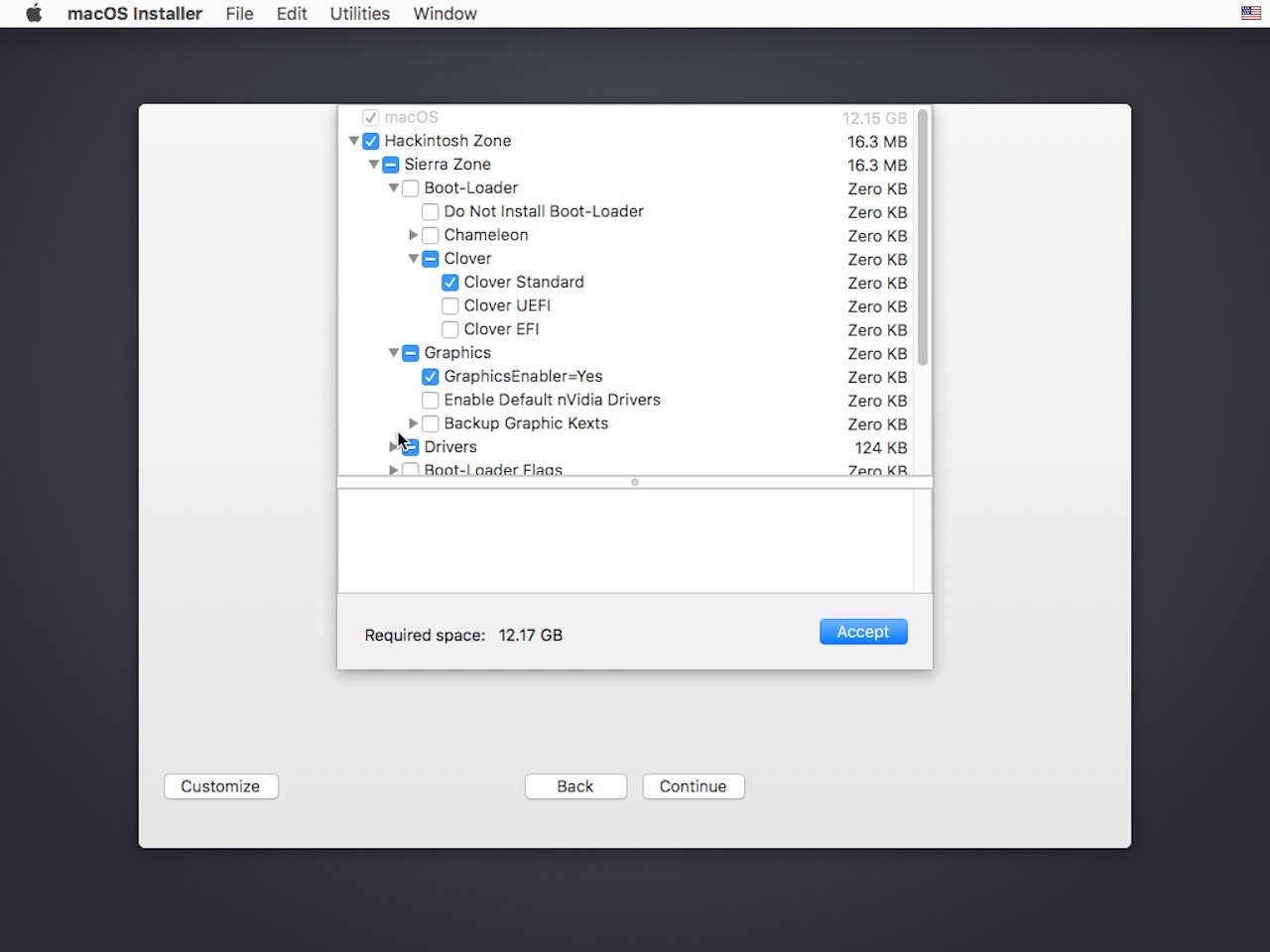The height and width of the screenshot is (952, 1270).
Task: Expand the Boot-Loader Flags group
Action: (x=394, y=470)
